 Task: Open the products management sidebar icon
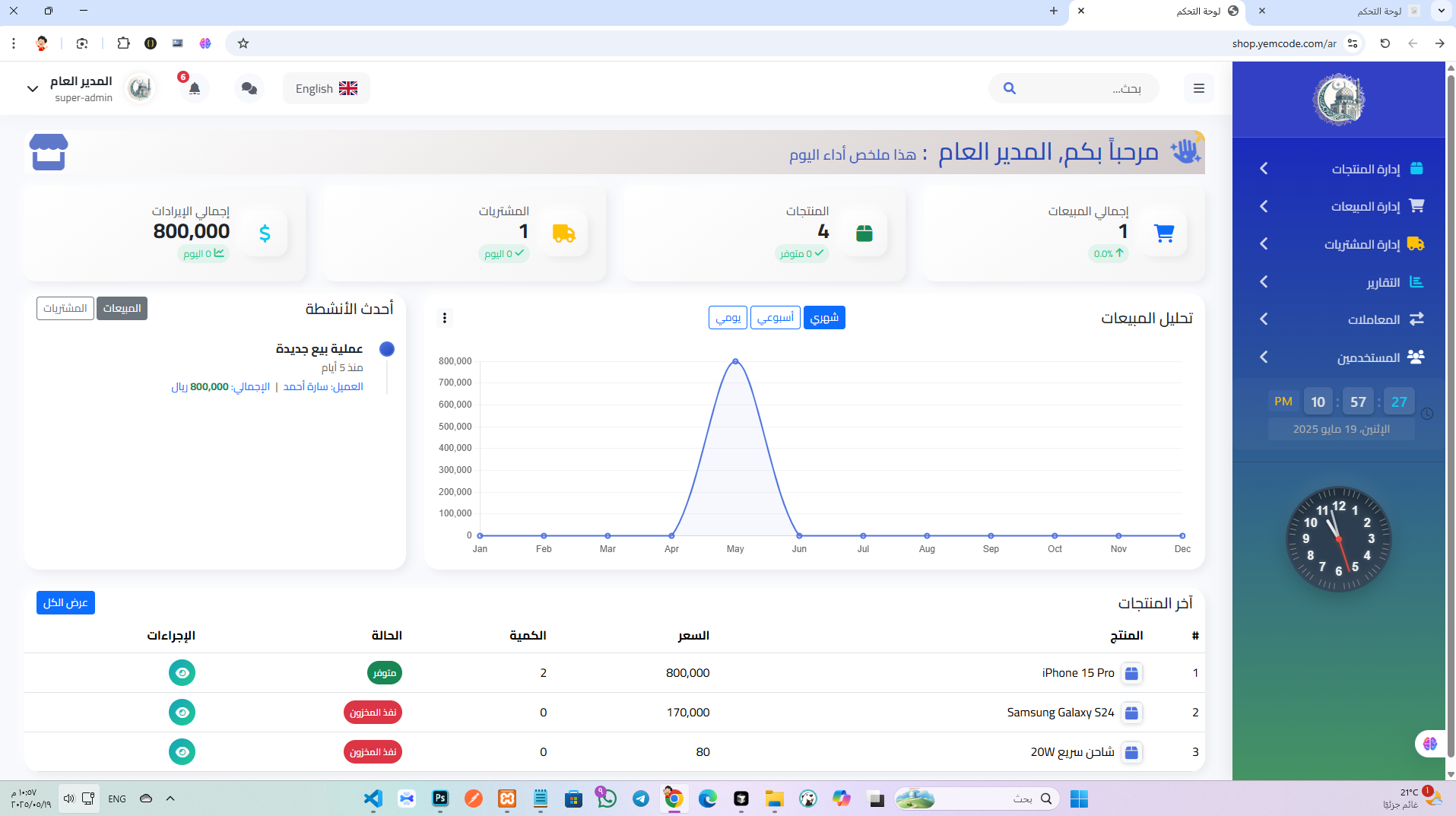(x=1416, y=168)
